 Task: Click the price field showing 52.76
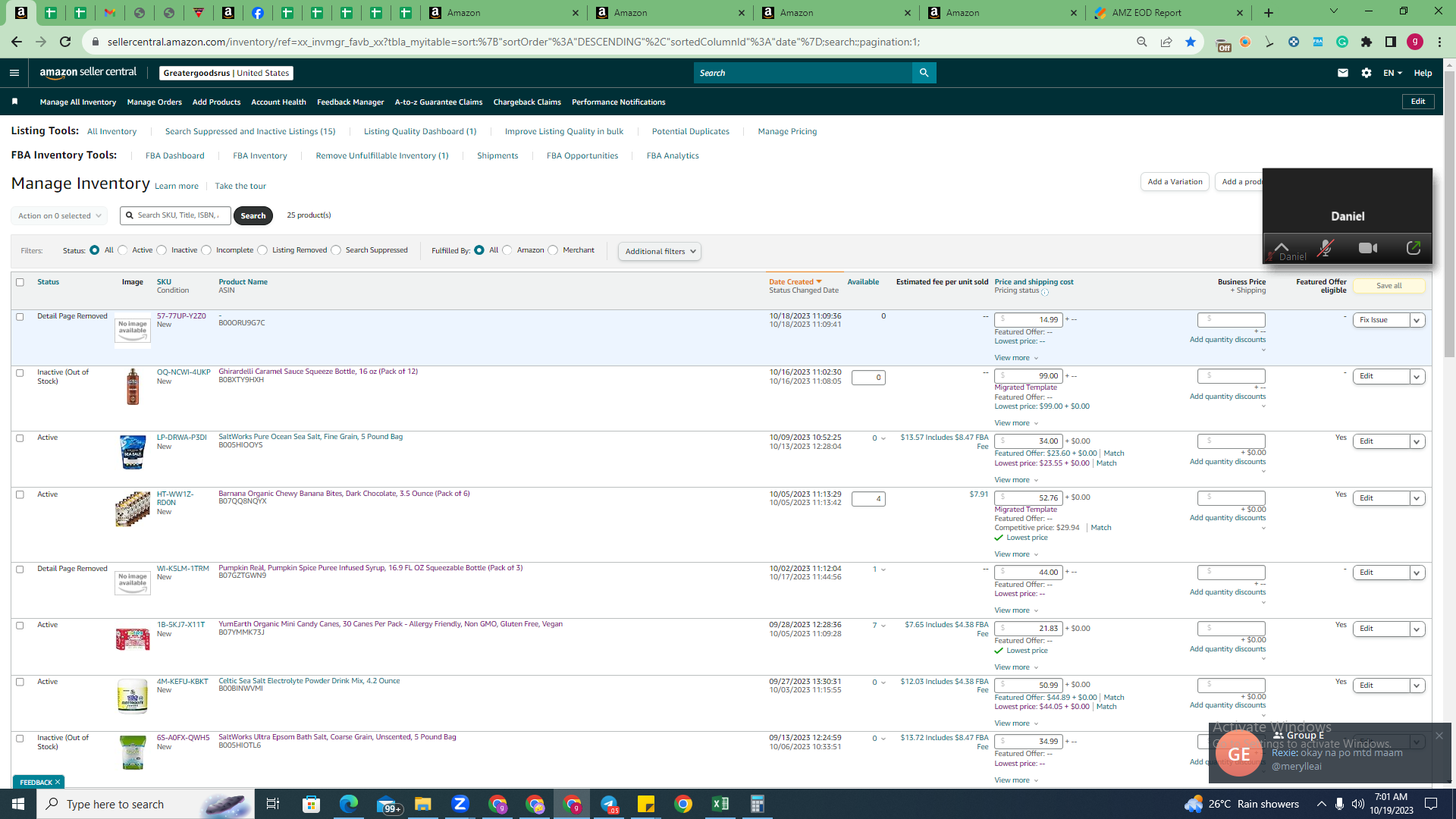[1028, 498]
